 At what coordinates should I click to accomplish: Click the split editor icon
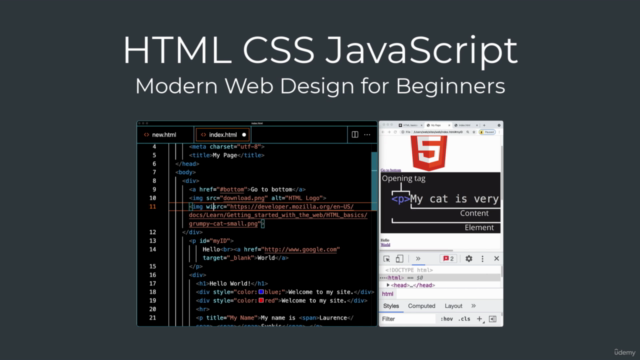[x=355, y=135]
